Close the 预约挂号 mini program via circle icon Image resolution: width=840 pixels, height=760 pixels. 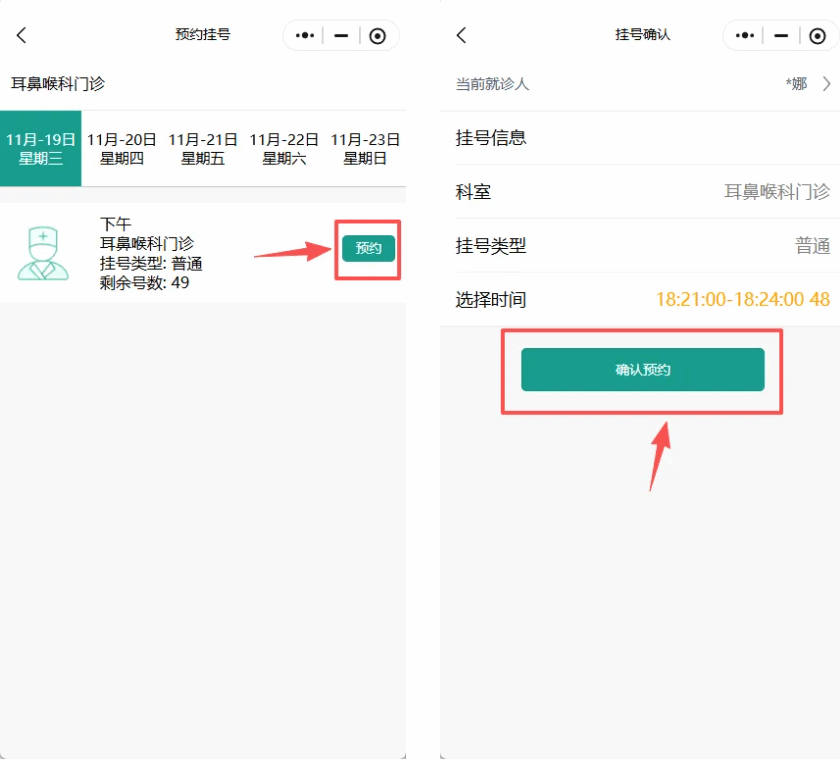click(x=377, y=35)
